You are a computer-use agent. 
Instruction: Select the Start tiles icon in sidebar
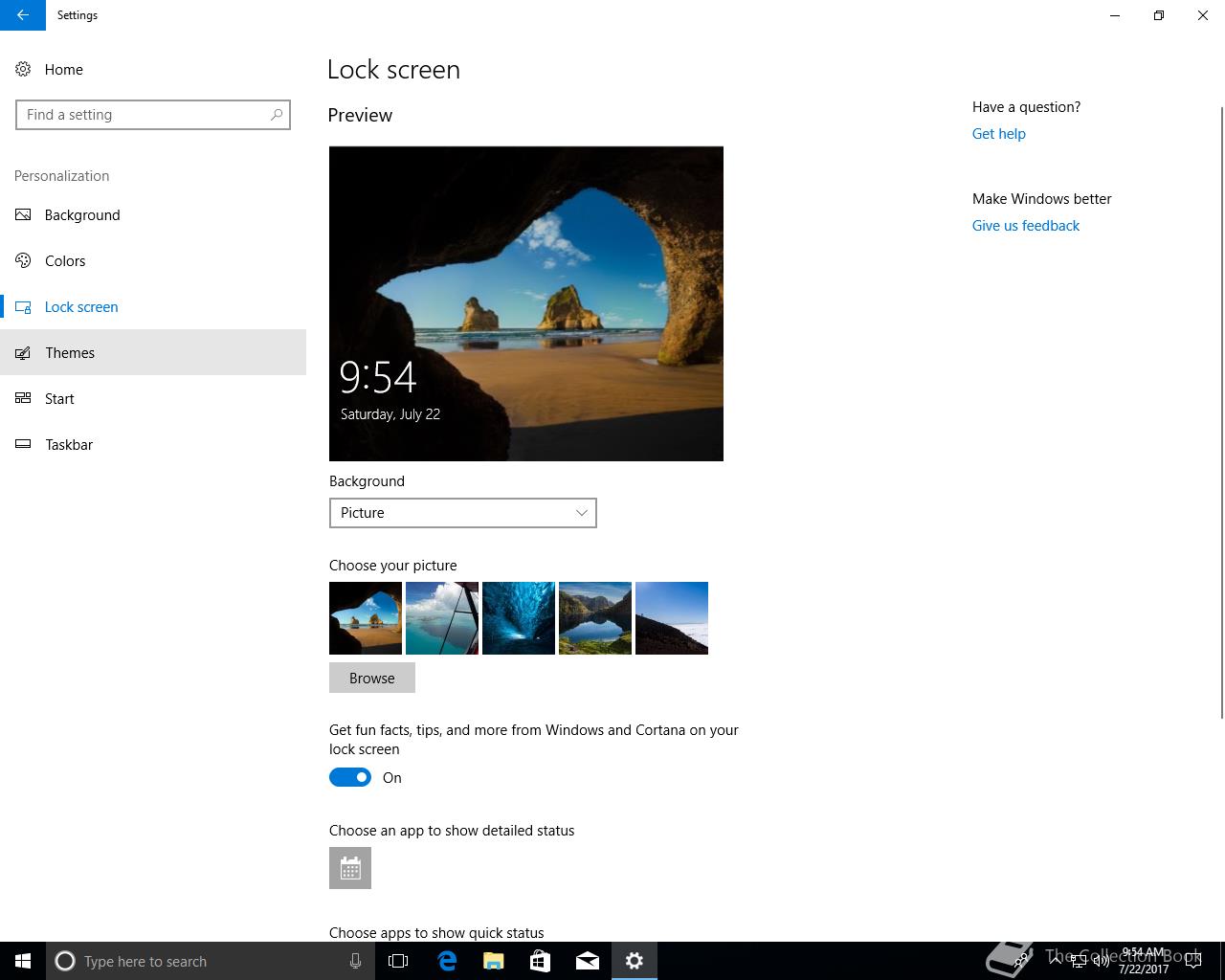click(x=23, y=398)
